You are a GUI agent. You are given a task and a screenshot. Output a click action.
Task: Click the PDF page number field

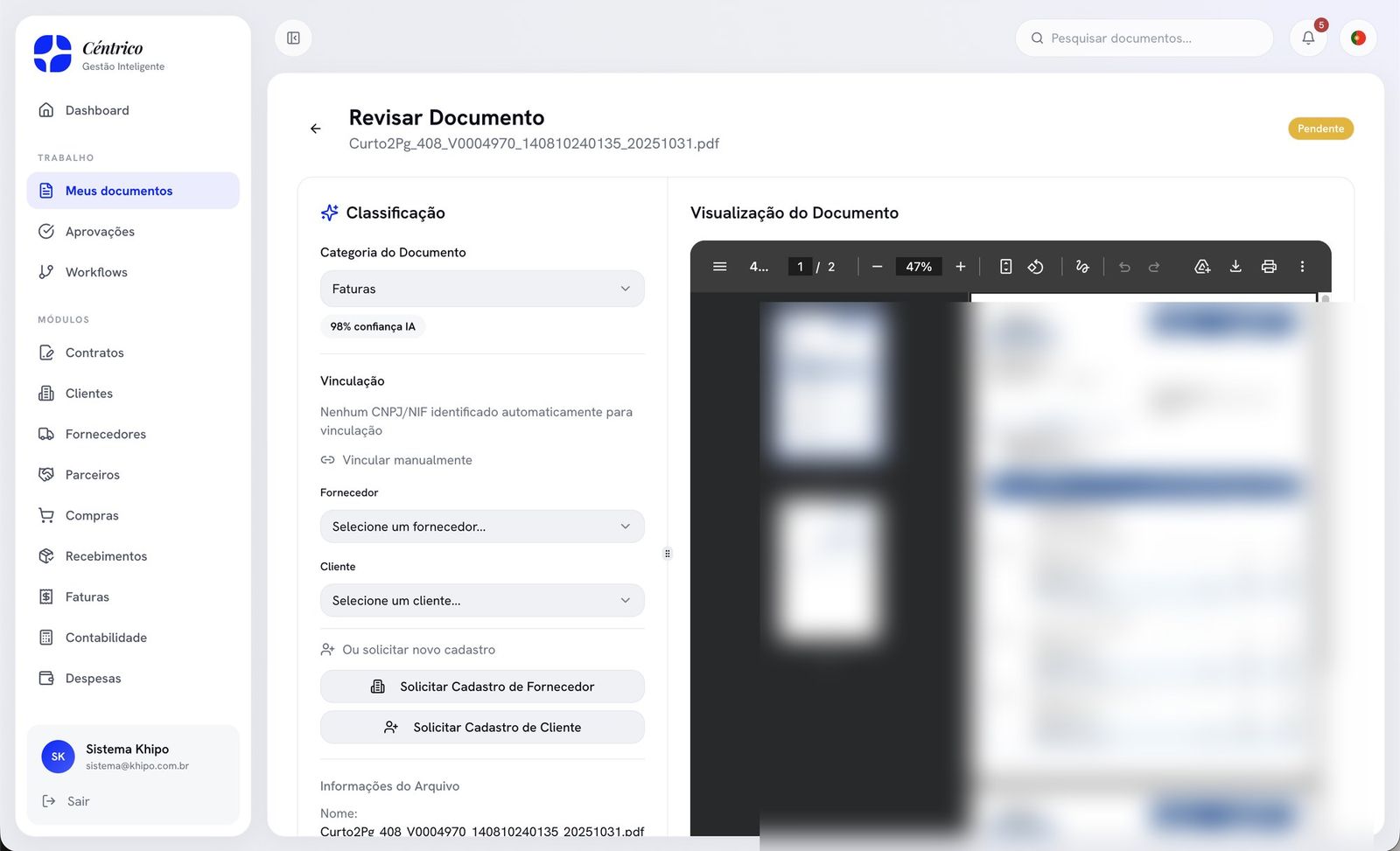tap(800, 267)
